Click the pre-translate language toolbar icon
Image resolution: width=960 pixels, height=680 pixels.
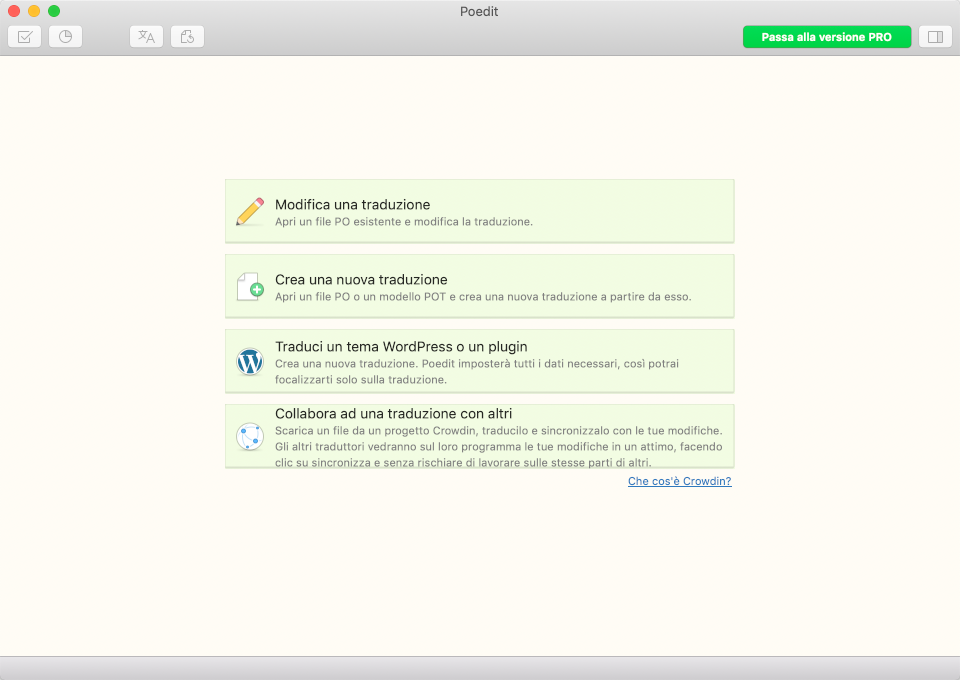pos(146,37)
